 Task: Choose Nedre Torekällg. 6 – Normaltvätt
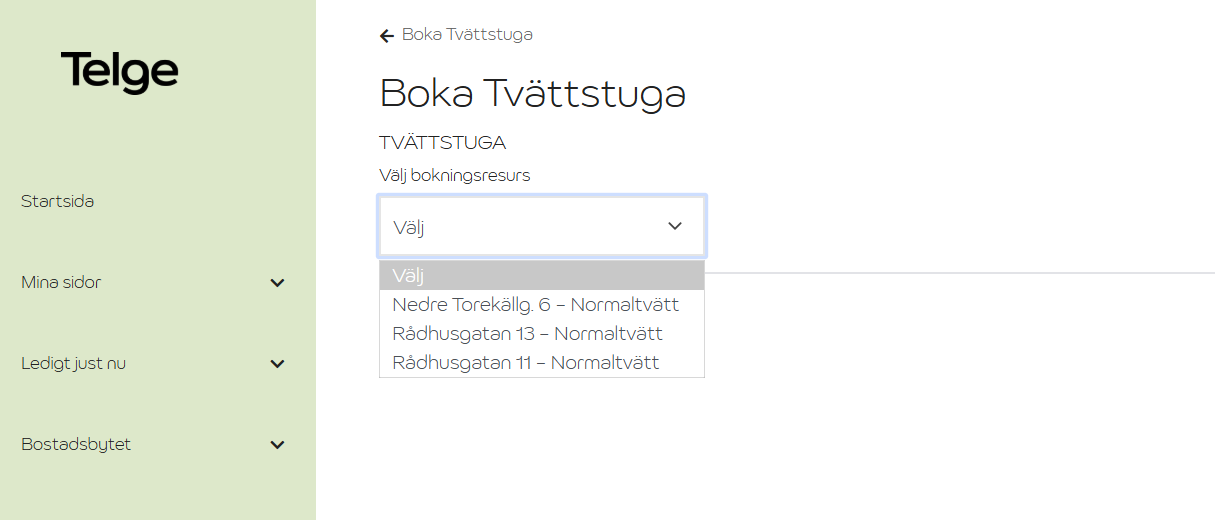536,304
